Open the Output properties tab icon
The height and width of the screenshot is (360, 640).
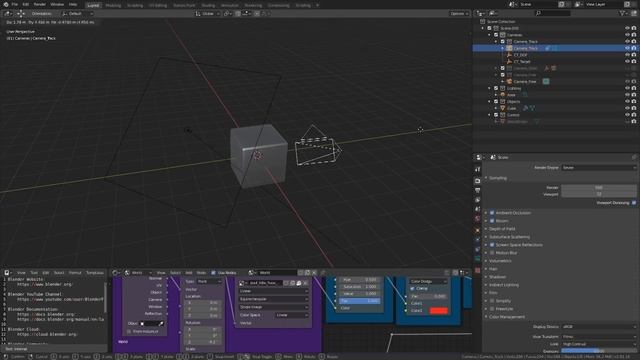pyautogui.click(x=478, y=191)
